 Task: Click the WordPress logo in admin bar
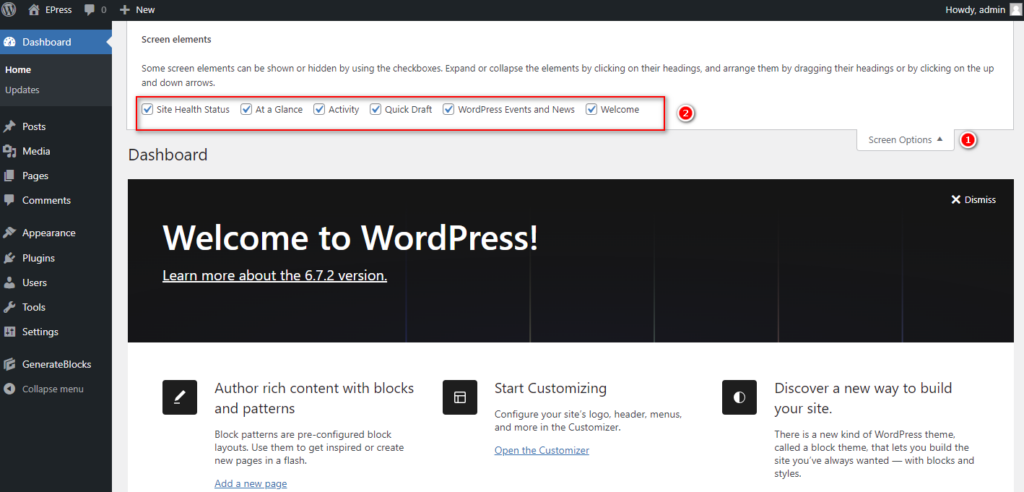click(9, 10)
